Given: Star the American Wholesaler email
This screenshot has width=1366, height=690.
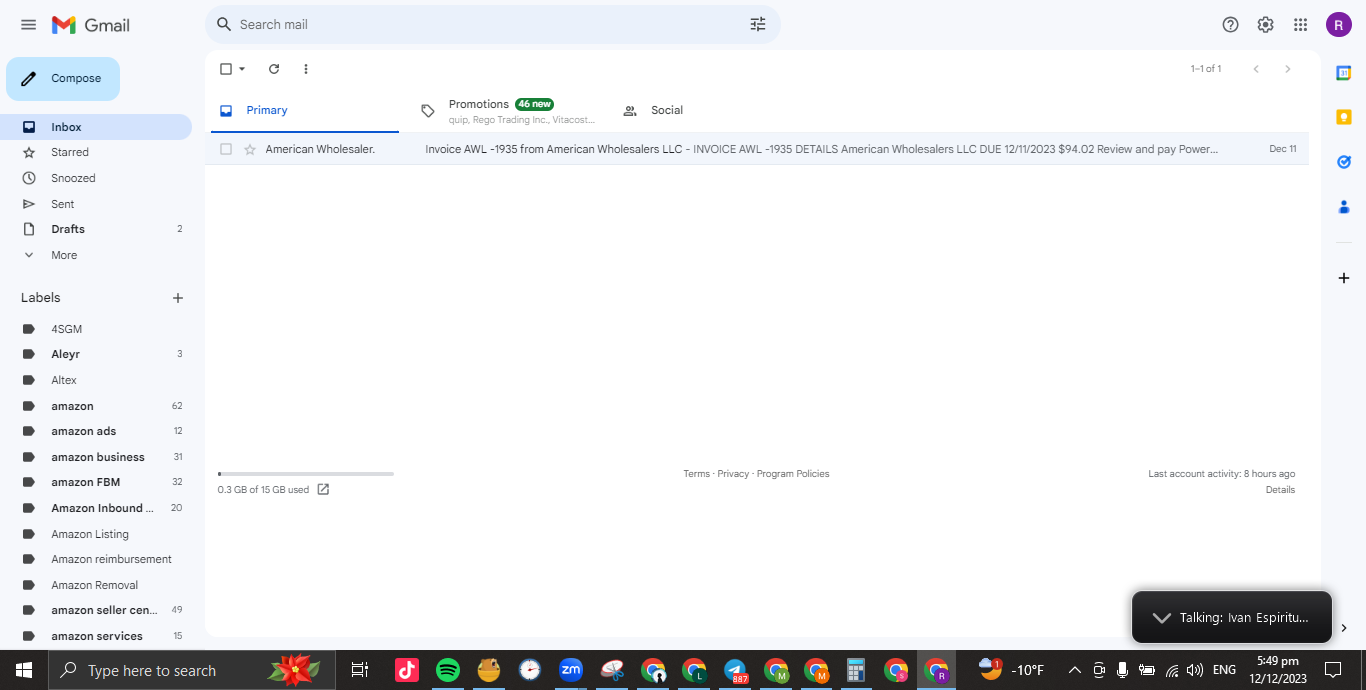Looking at the screenshot, I should click(250, 149).
